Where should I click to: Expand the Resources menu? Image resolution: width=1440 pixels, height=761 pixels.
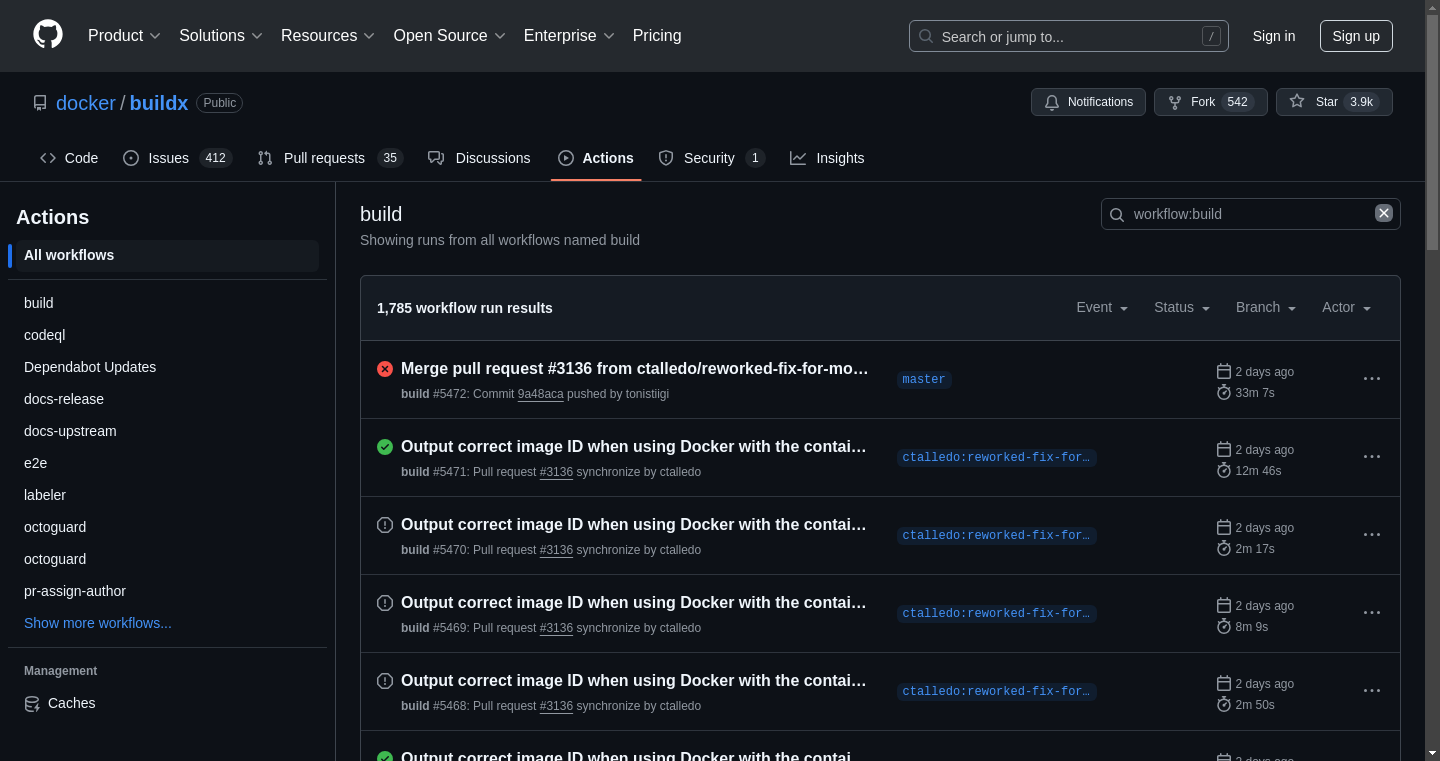328,35
